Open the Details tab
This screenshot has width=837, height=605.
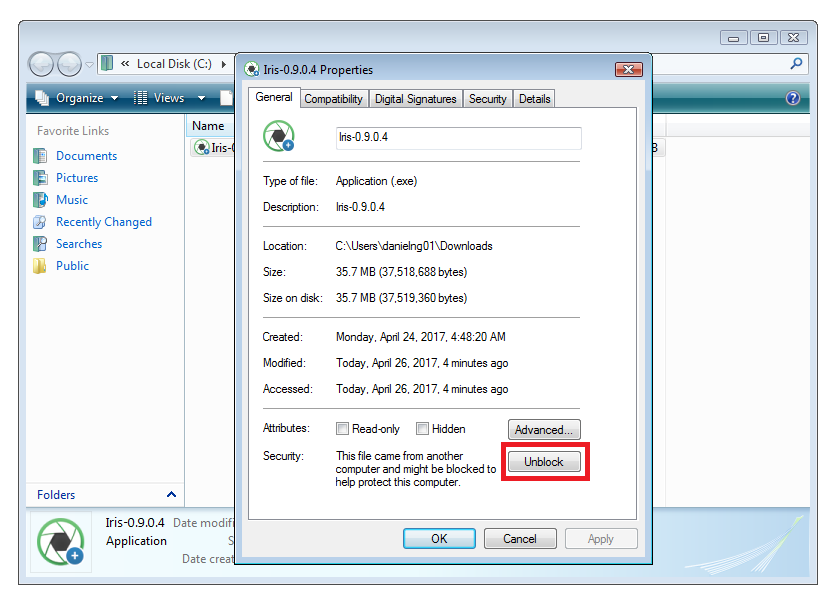(534, 99)
